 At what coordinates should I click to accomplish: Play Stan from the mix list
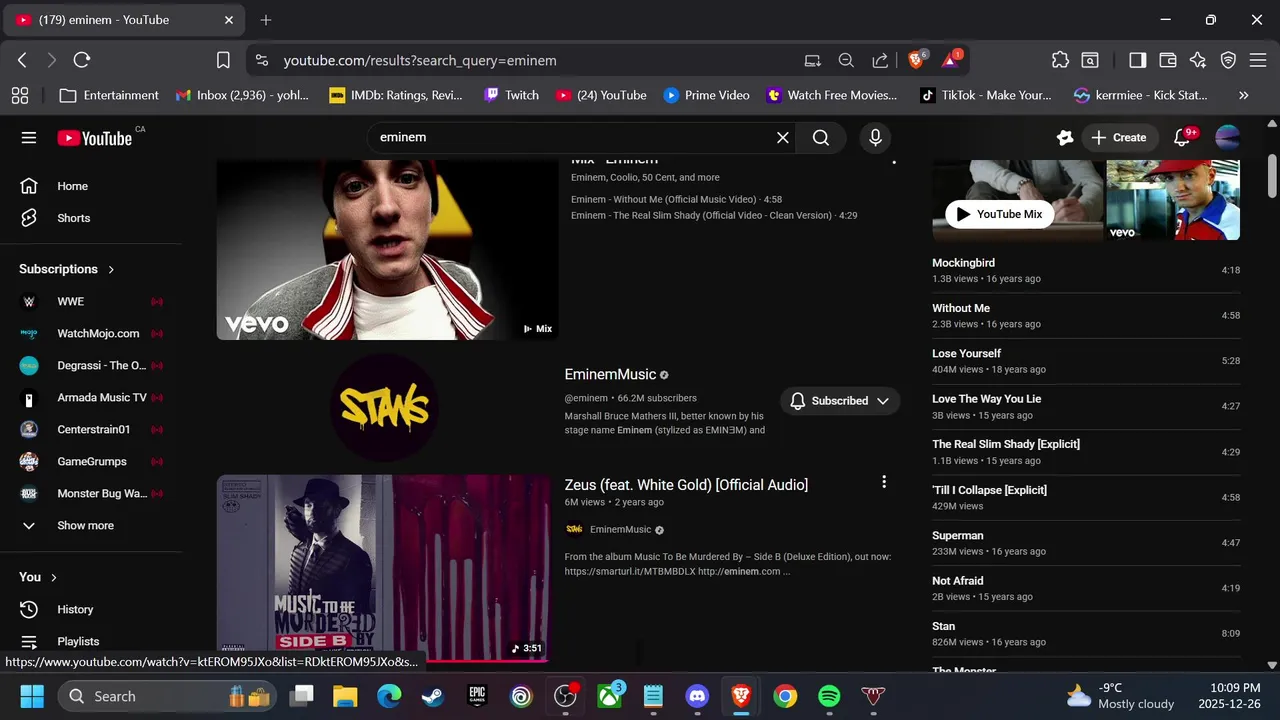tap(1086, 633)
